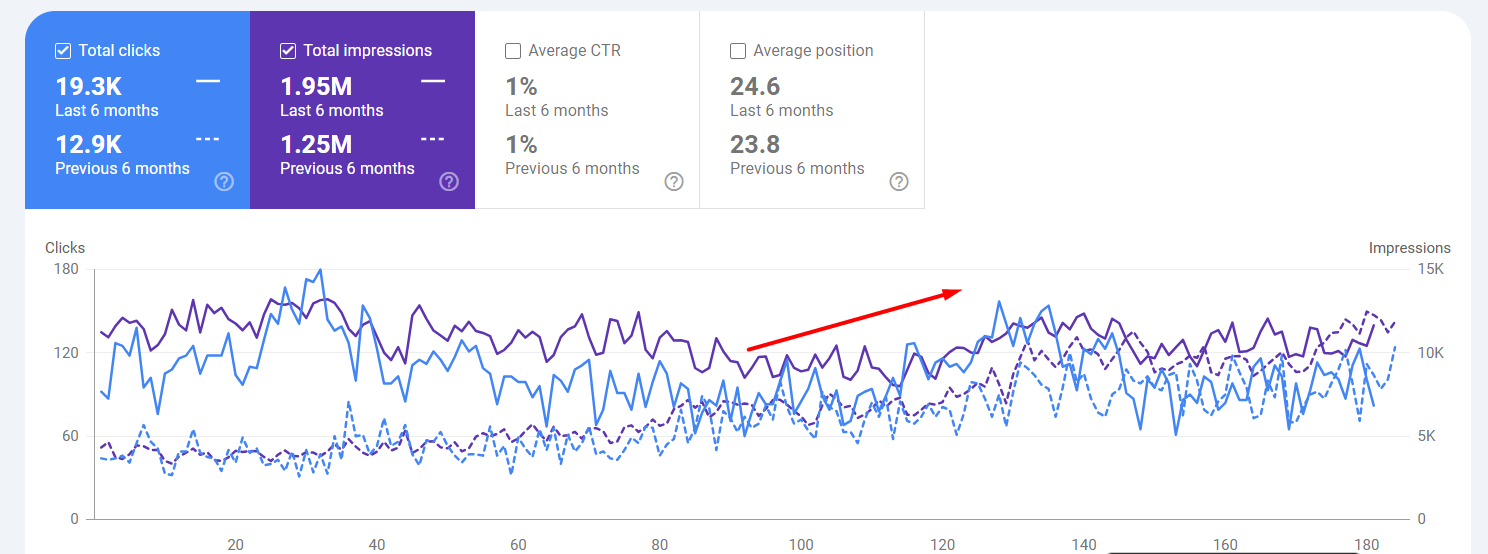Click the Impressions axis label

[x=1409, y=248]
